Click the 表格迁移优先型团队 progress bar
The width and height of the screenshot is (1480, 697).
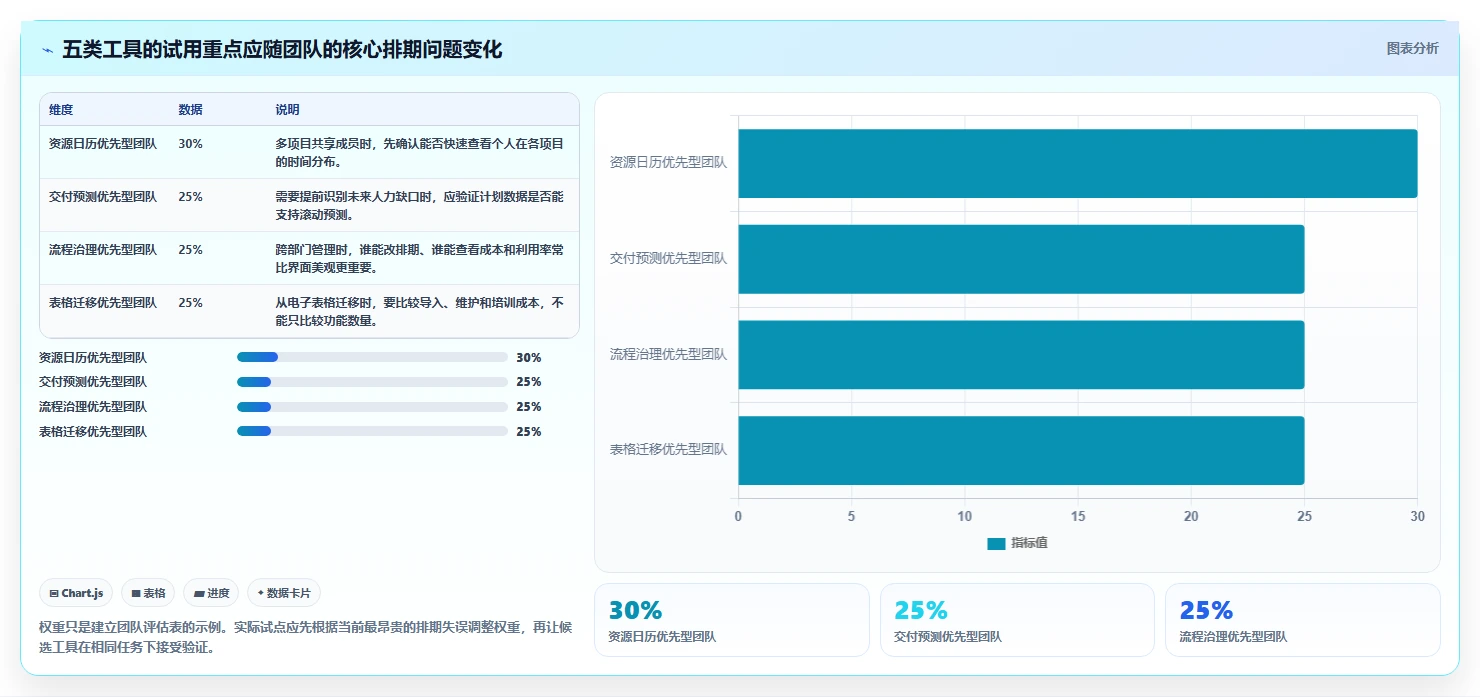click(x=372, y=432)
